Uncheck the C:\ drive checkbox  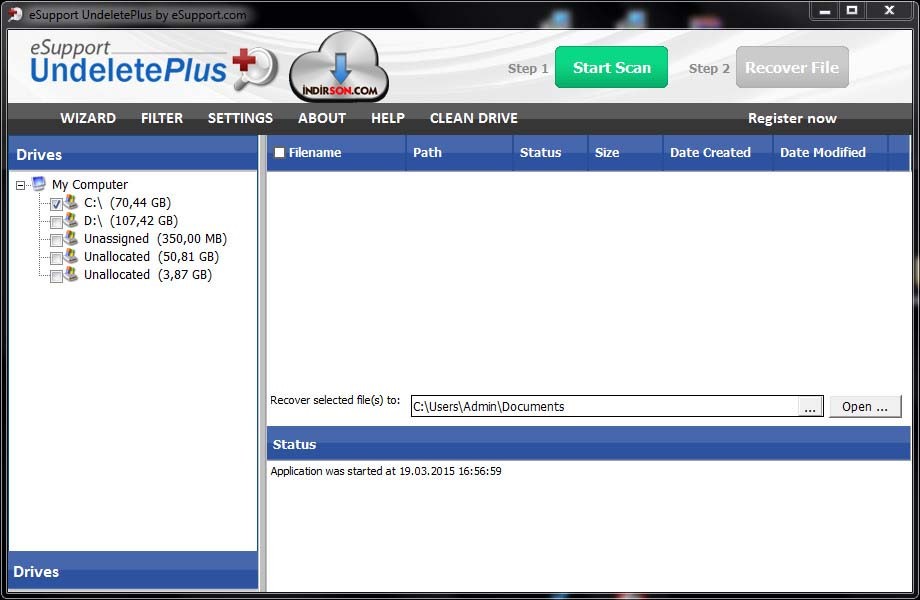tap(56, 204)
